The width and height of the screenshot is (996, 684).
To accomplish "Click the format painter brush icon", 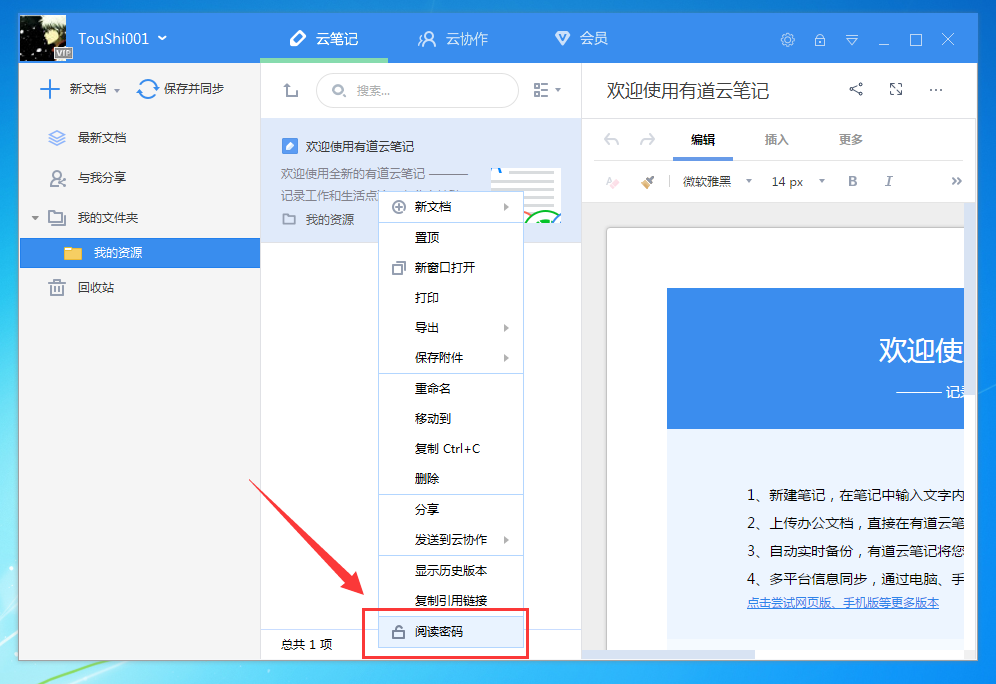I will click(645, 181).
